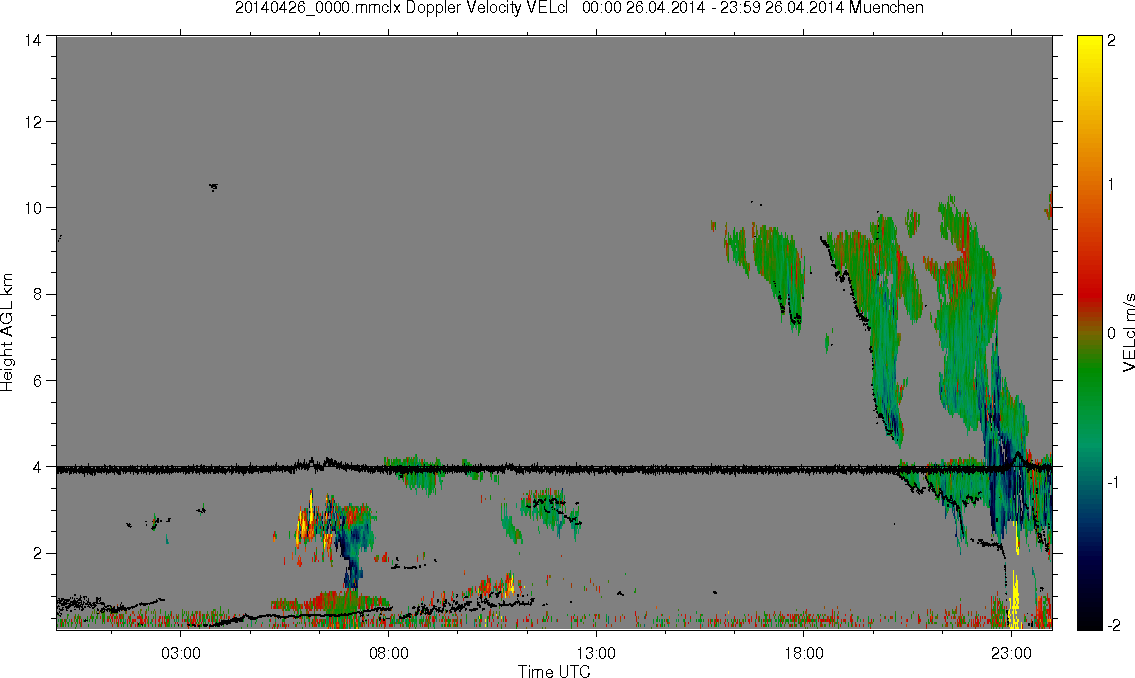Click the plot title text at top
Screen dimensions: 1135x678
click(579, 8)
